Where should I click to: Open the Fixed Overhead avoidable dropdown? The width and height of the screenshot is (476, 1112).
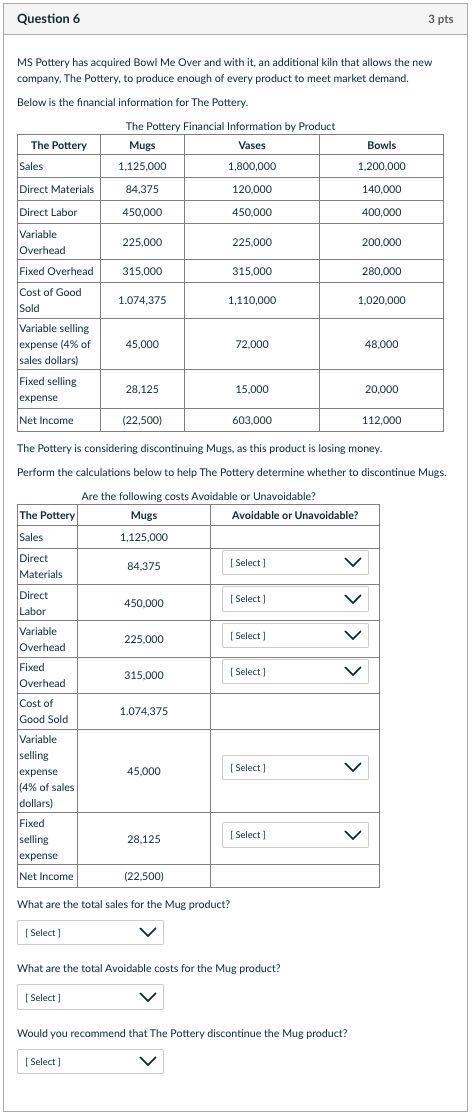(x=295, y=672)
